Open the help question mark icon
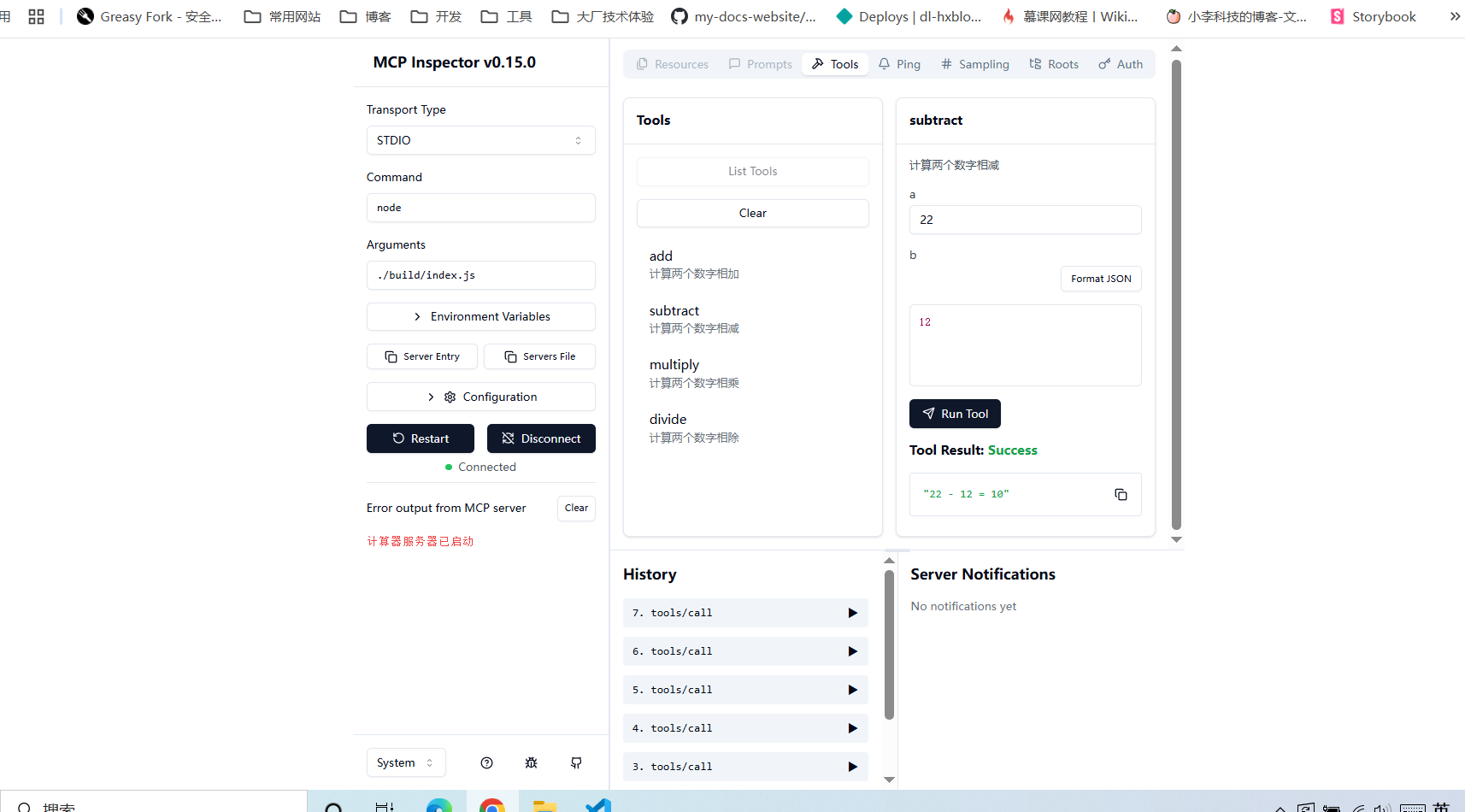The image size is (1465, 812). (x=486, y=762)
